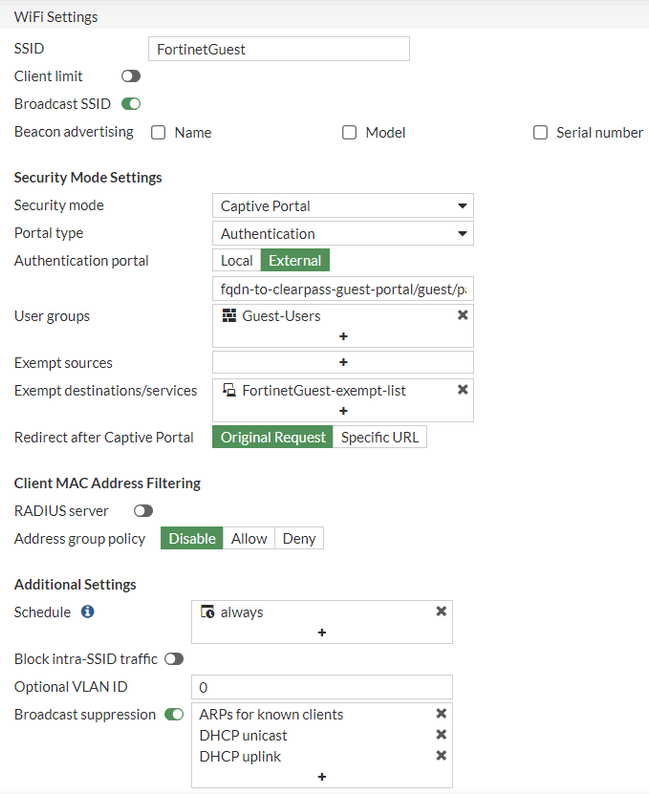Remove the always schedule entry

point(441,611)
